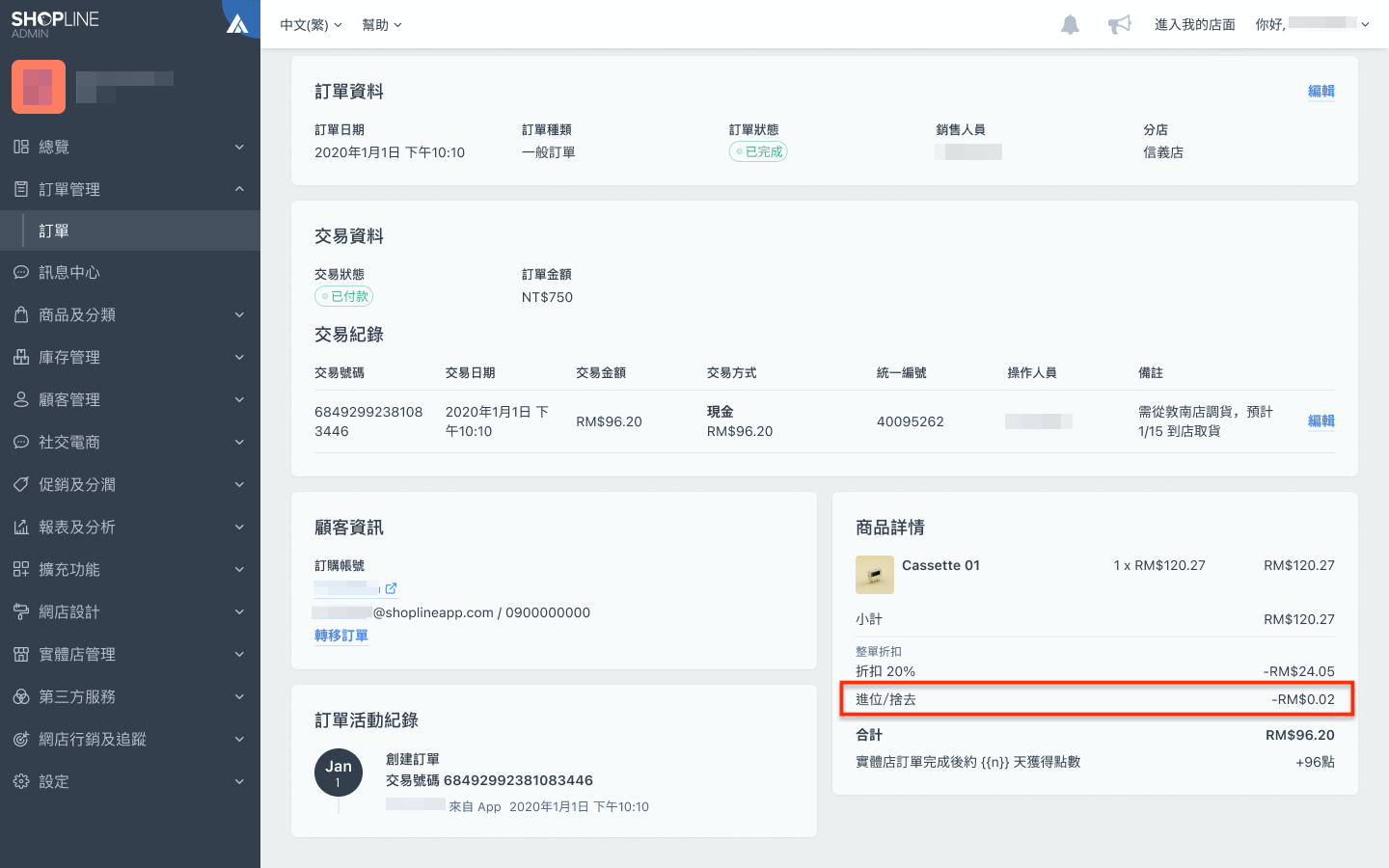Viewport: 1389px width, 868px height.
Task: Click the 促銷及分潤 tag icon
Action: coord(21,484)
